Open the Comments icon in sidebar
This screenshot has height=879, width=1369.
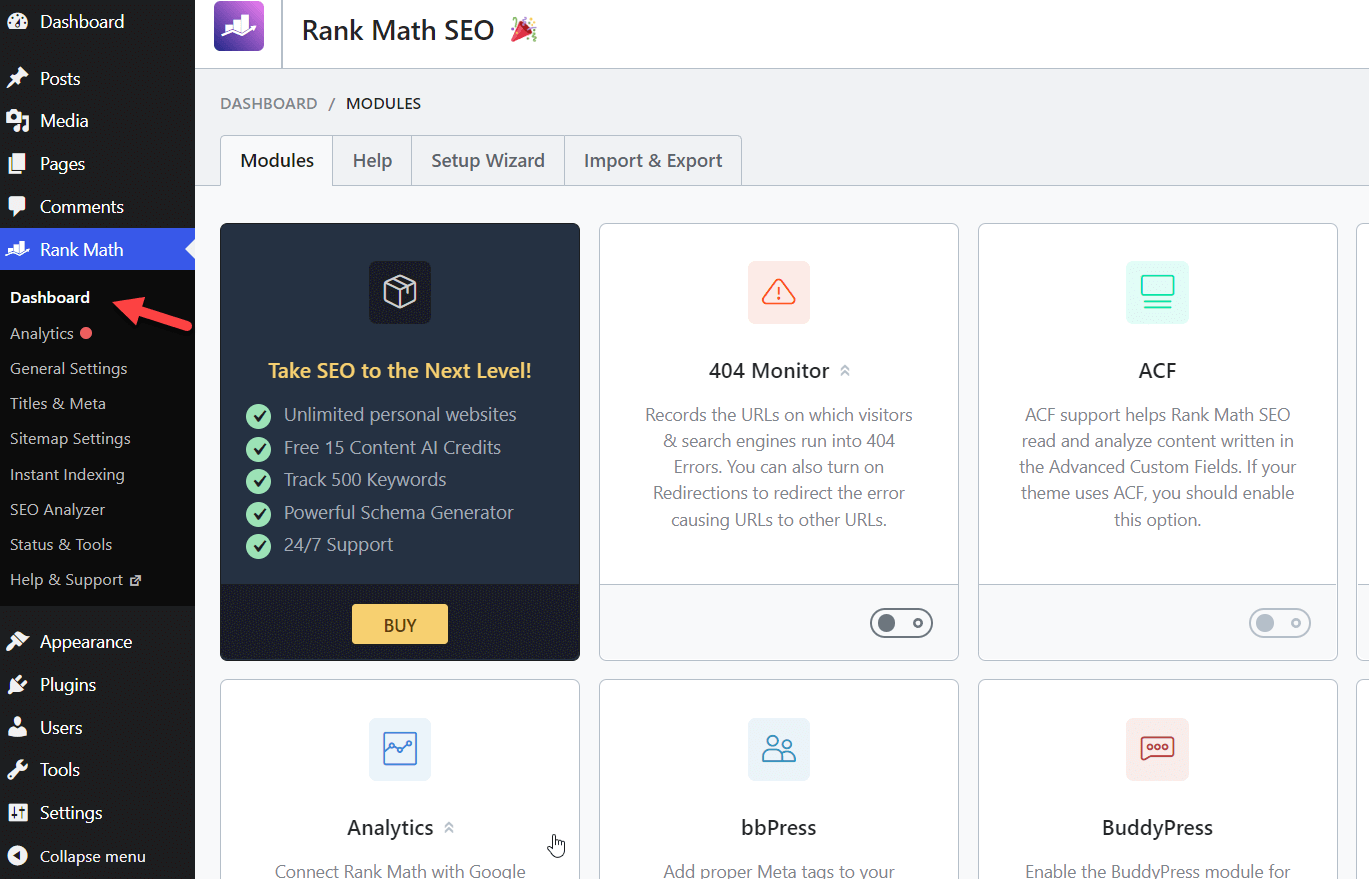coord(22,206)
